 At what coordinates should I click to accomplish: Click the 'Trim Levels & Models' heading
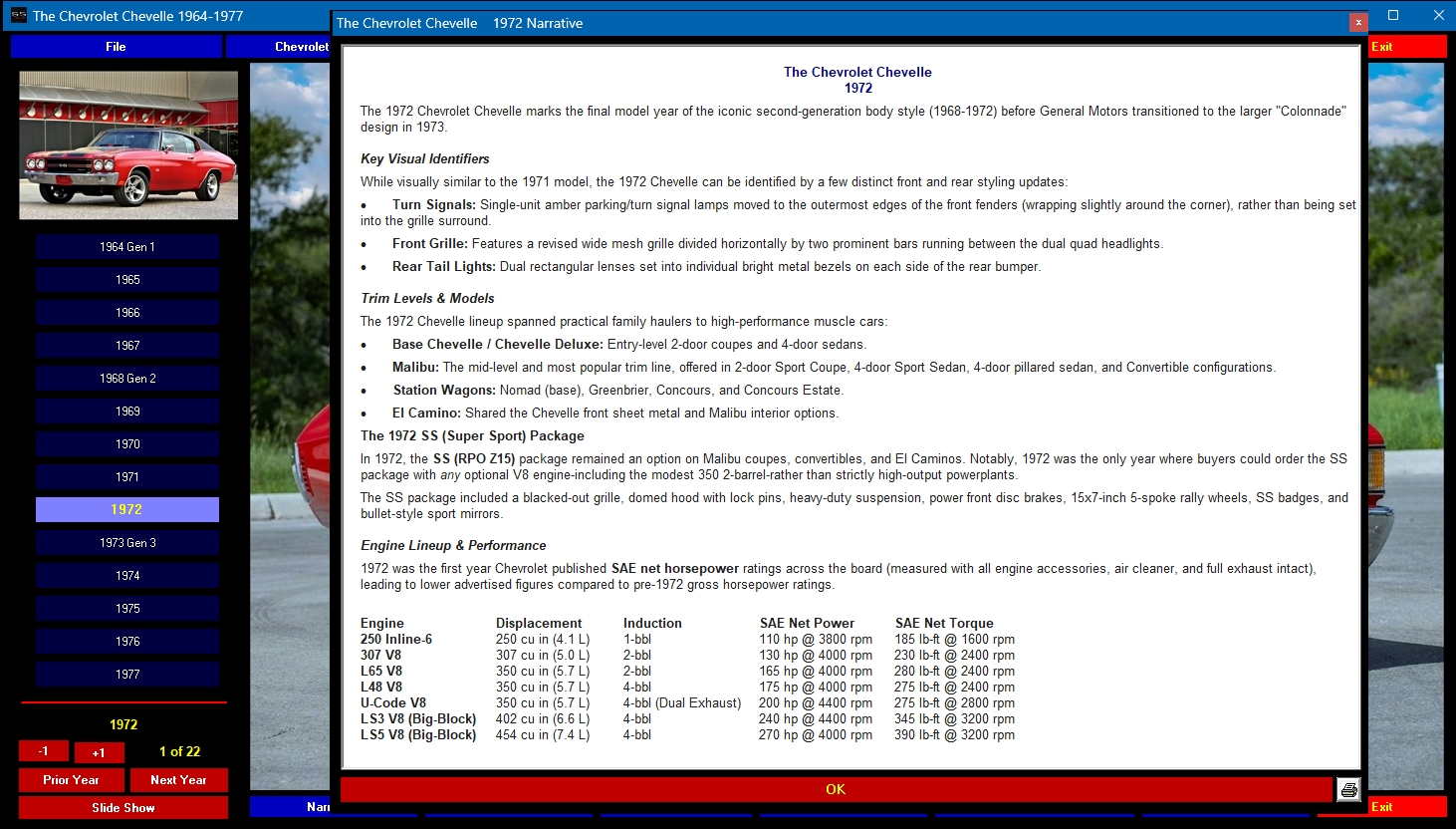point(427,298)
